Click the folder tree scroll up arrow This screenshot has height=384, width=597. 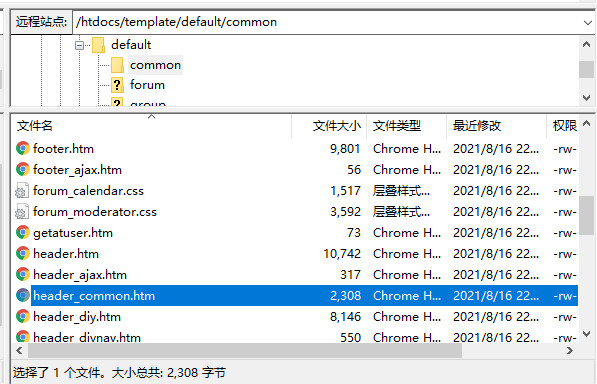point(587,45)
